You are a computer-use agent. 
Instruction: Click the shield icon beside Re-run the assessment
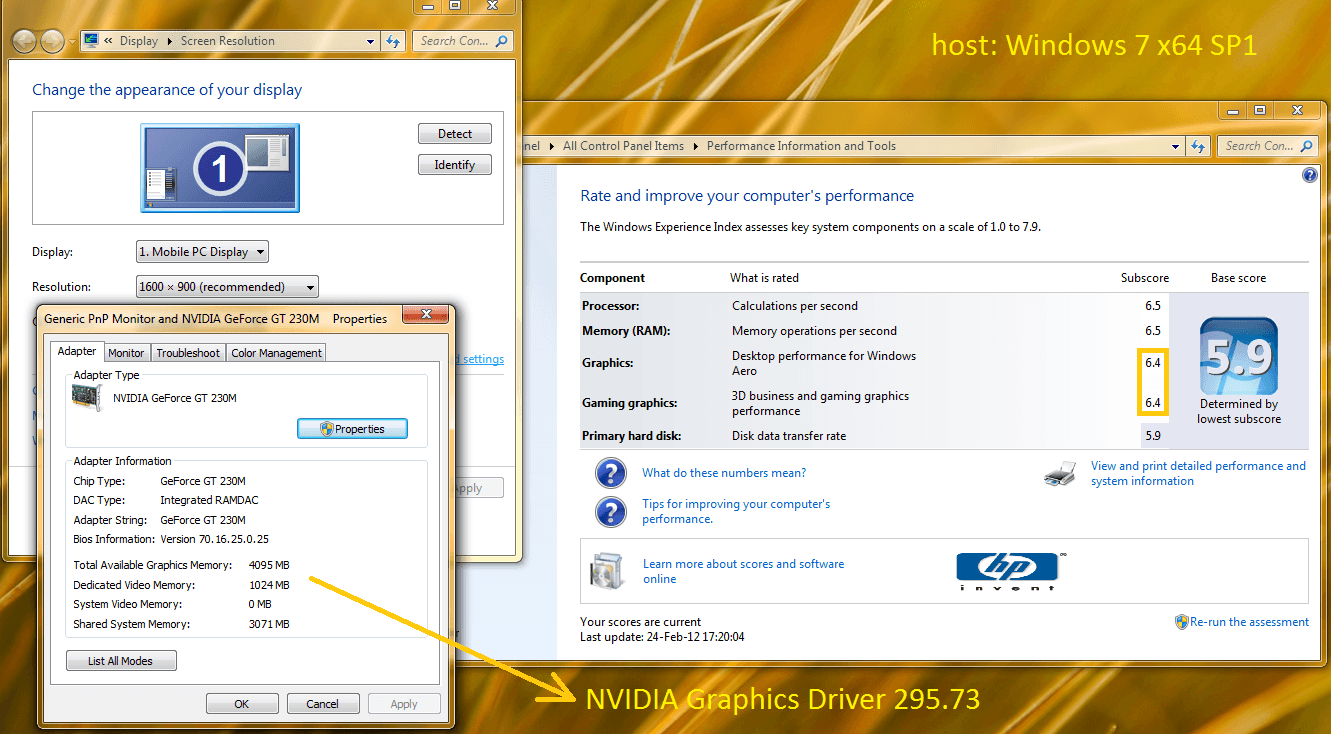pos(1182,622)
